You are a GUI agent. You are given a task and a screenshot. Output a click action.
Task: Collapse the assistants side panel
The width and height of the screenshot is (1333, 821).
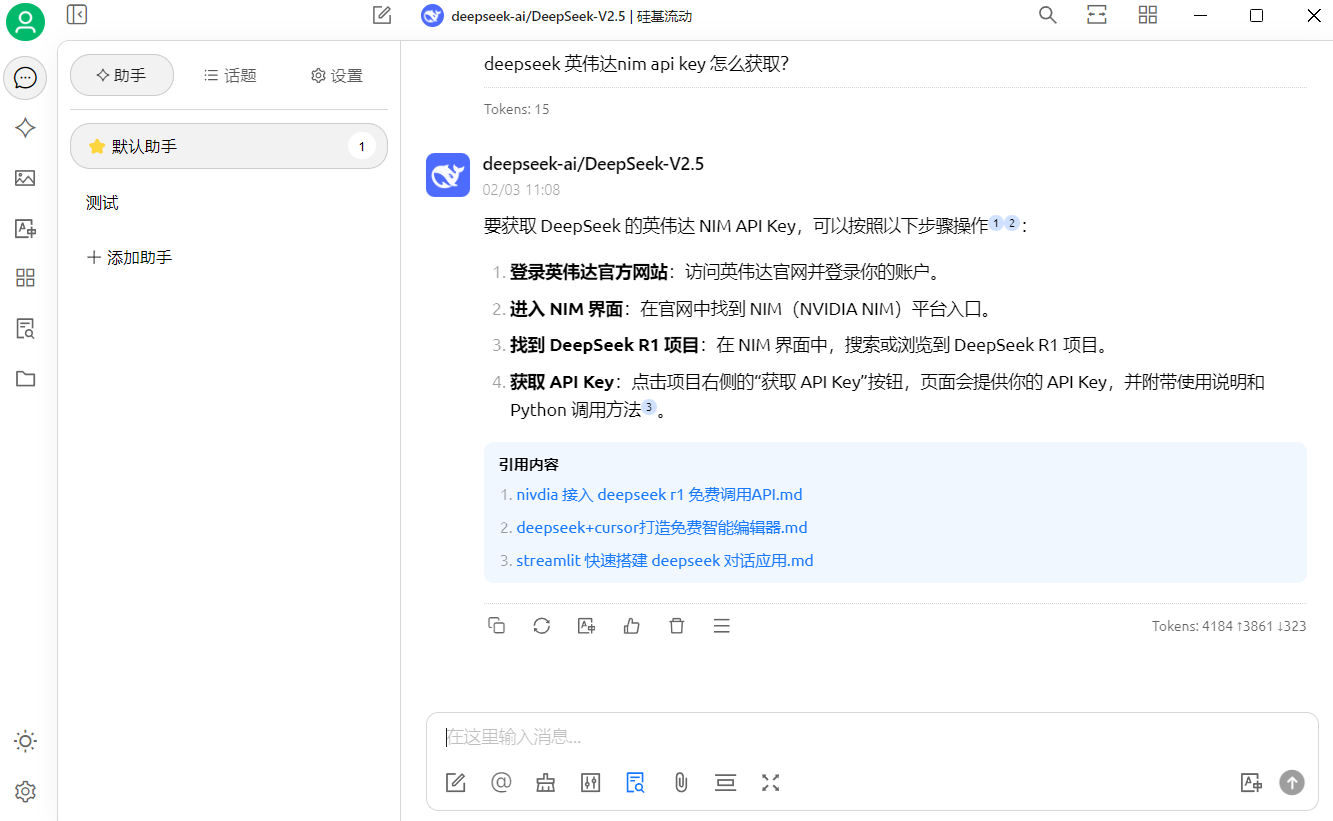pyautogui.click(x=77, y=14)
